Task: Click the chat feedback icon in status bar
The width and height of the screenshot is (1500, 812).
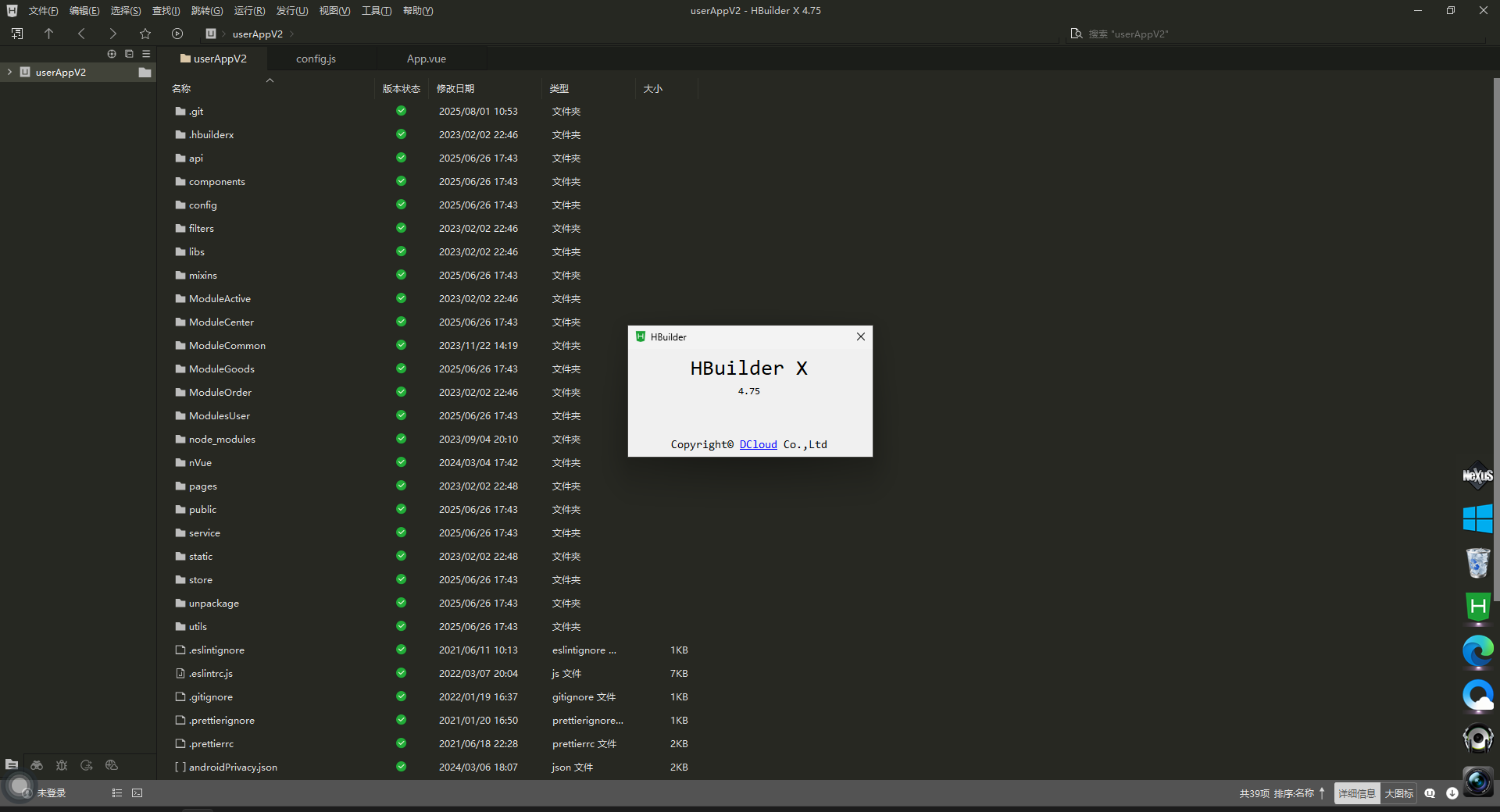Action: click(1430, 793)
